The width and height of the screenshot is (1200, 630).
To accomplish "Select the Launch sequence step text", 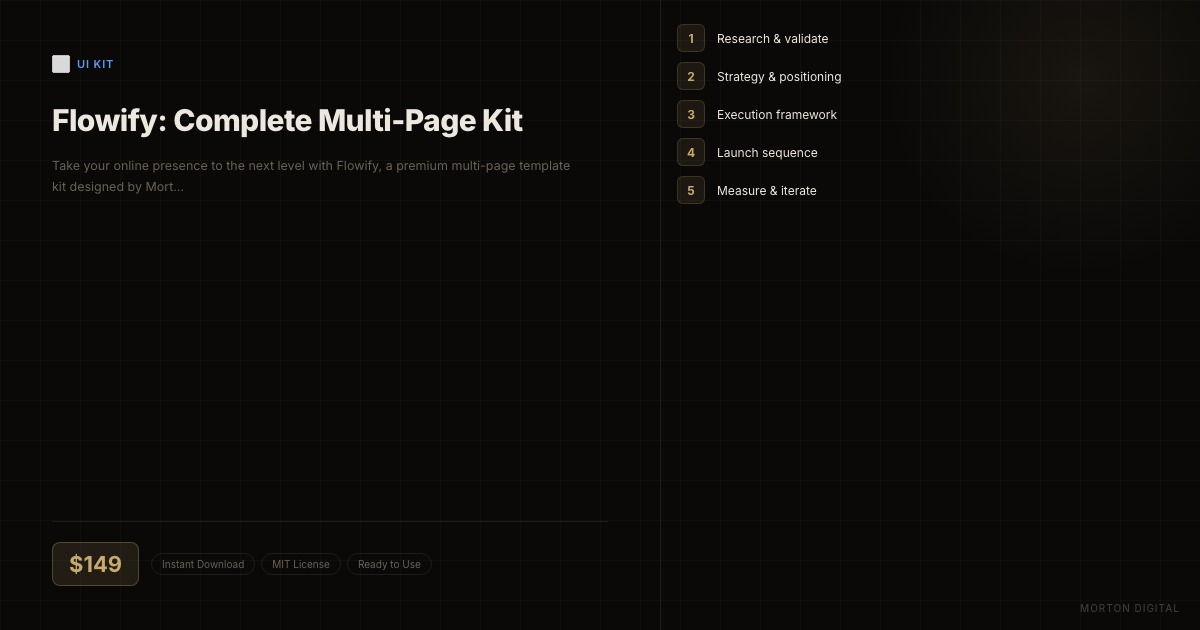I will 767,153.
